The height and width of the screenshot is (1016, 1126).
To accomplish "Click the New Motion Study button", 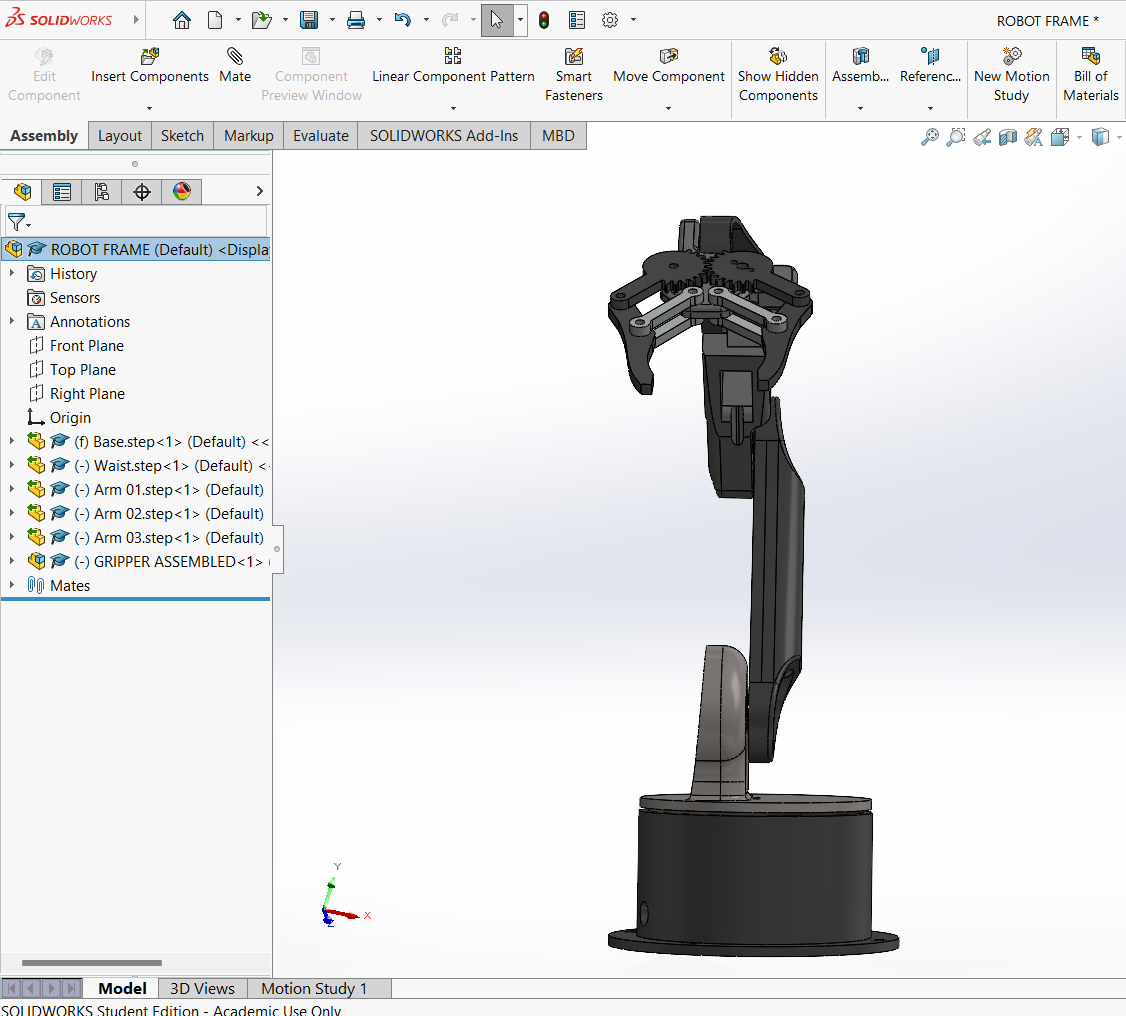I will (1011, 75).
